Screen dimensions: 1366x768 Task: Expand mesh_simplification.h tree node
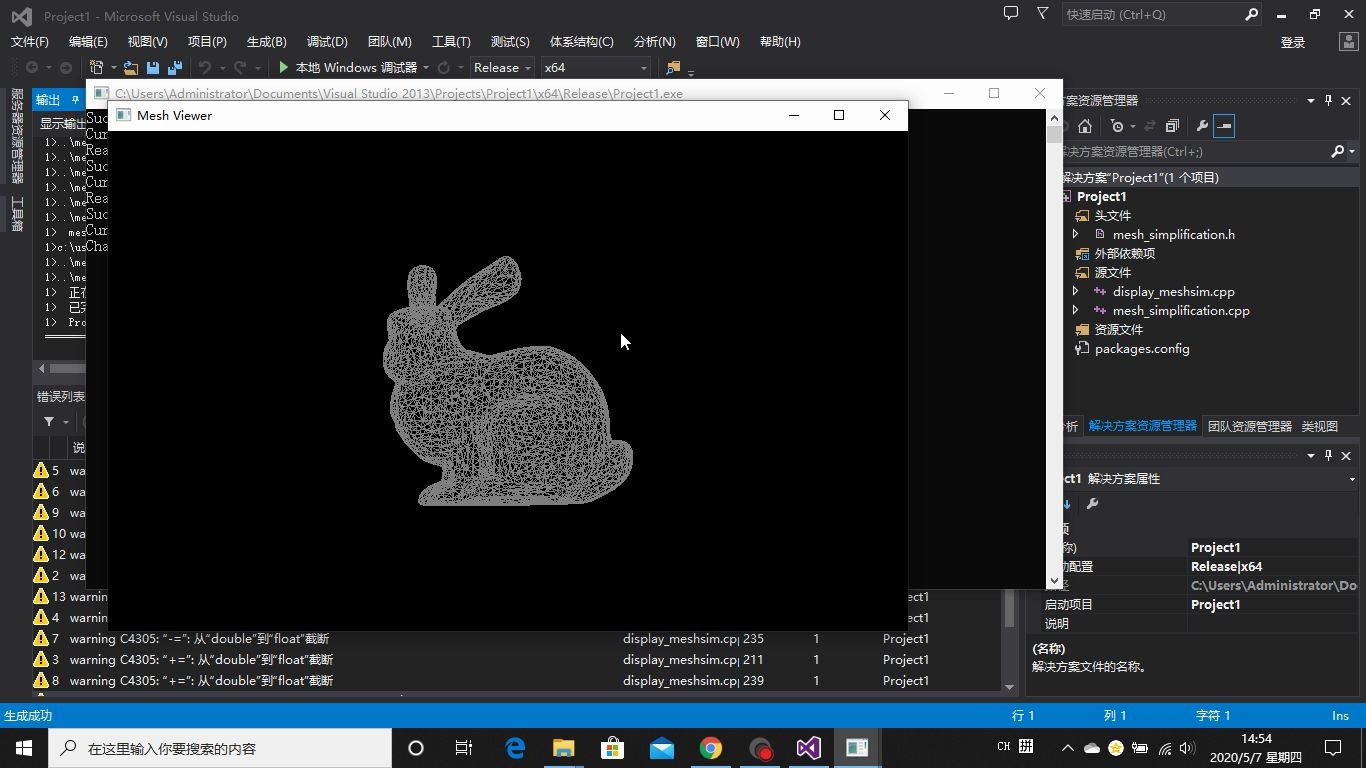1076,235
